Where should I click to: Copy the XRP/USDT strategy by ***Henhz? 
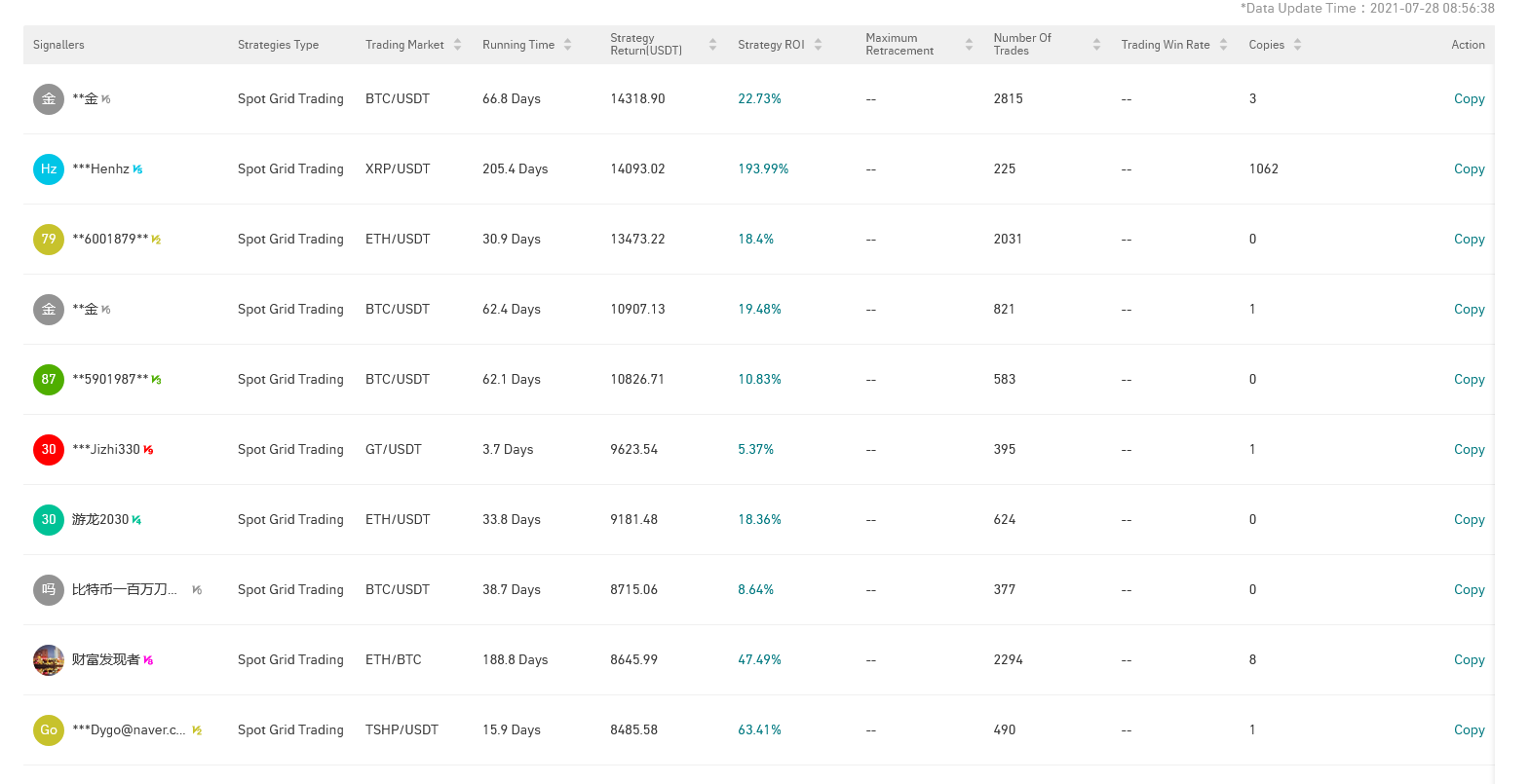click(1469, 169)
